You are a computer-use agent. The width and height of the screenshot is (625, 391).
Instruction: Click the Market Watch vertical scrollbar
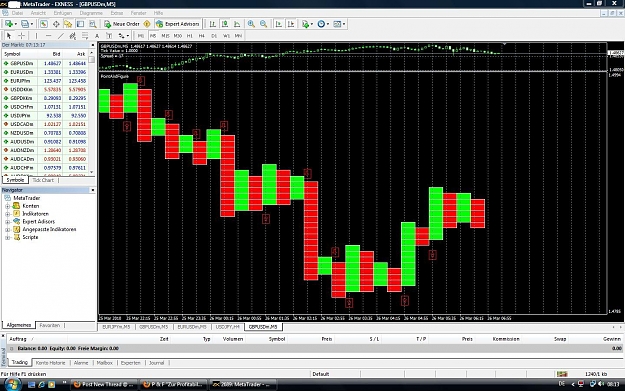[92, 112]
